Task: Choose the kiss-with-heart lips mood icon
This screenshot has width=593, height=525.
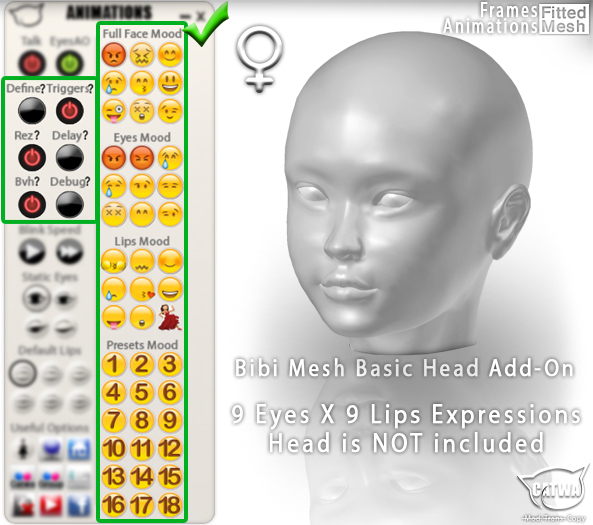Action: point(142,289)
